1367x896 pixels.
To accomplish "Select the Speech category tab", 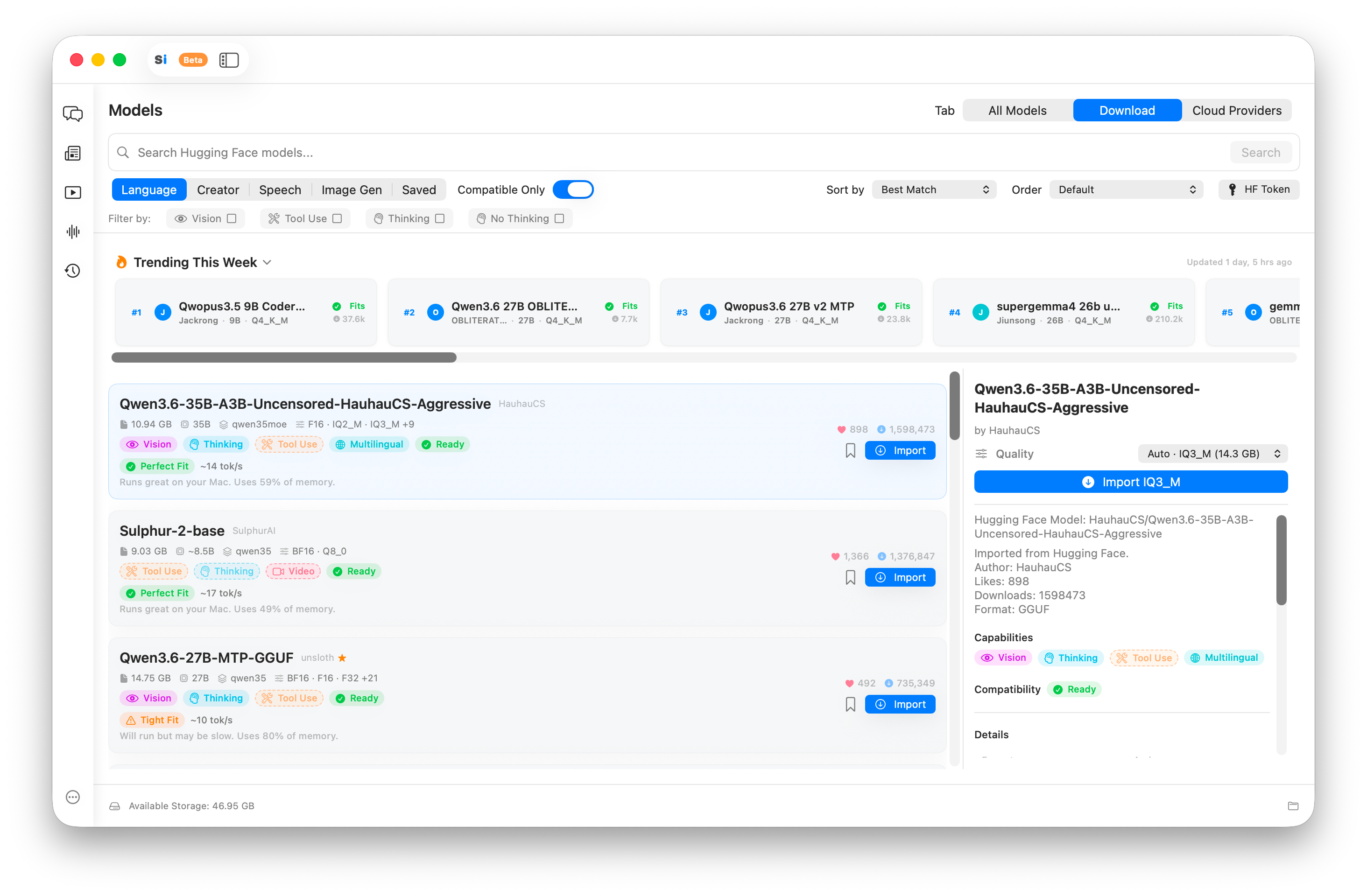I will coord(280,189).
